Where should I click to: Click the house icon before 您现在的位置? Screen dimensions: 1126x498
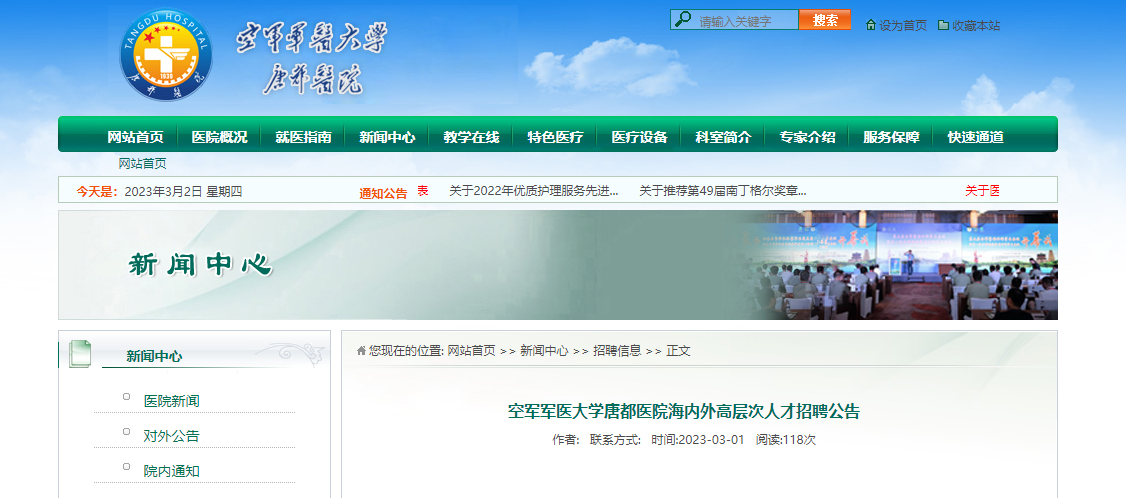pyautogui.click(x=361, y=351)
